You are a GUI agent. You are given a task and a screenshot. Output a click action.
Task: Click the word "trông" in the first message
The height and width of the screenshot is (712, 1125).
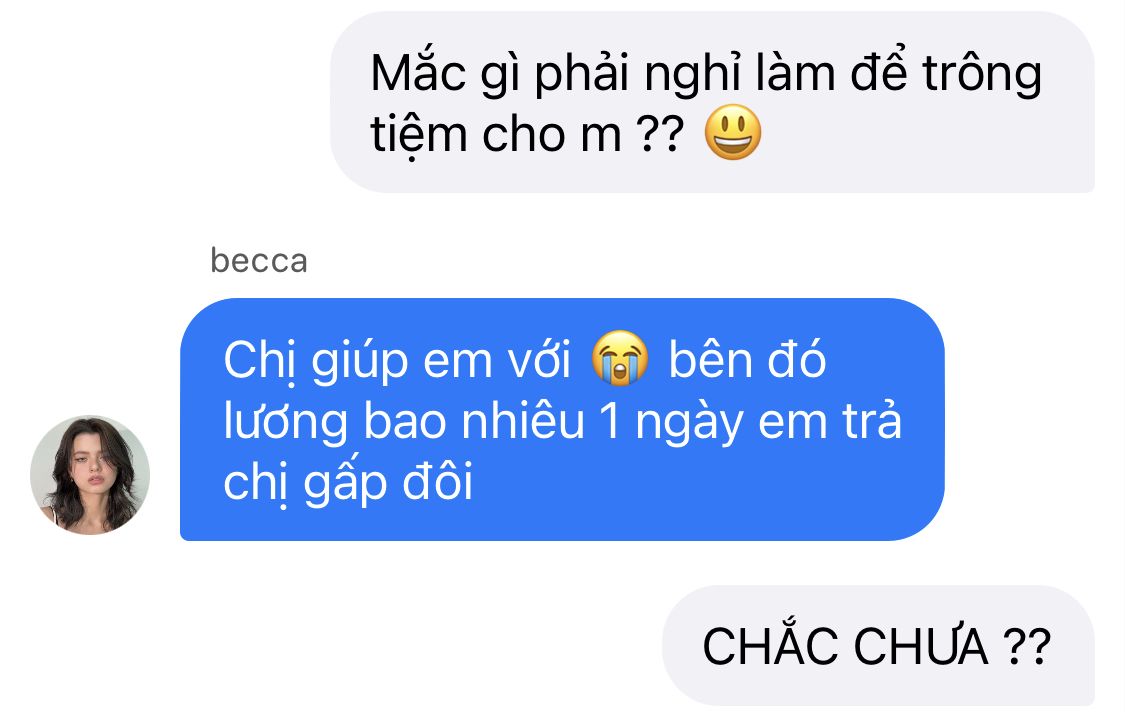click(x=982, y=75)
